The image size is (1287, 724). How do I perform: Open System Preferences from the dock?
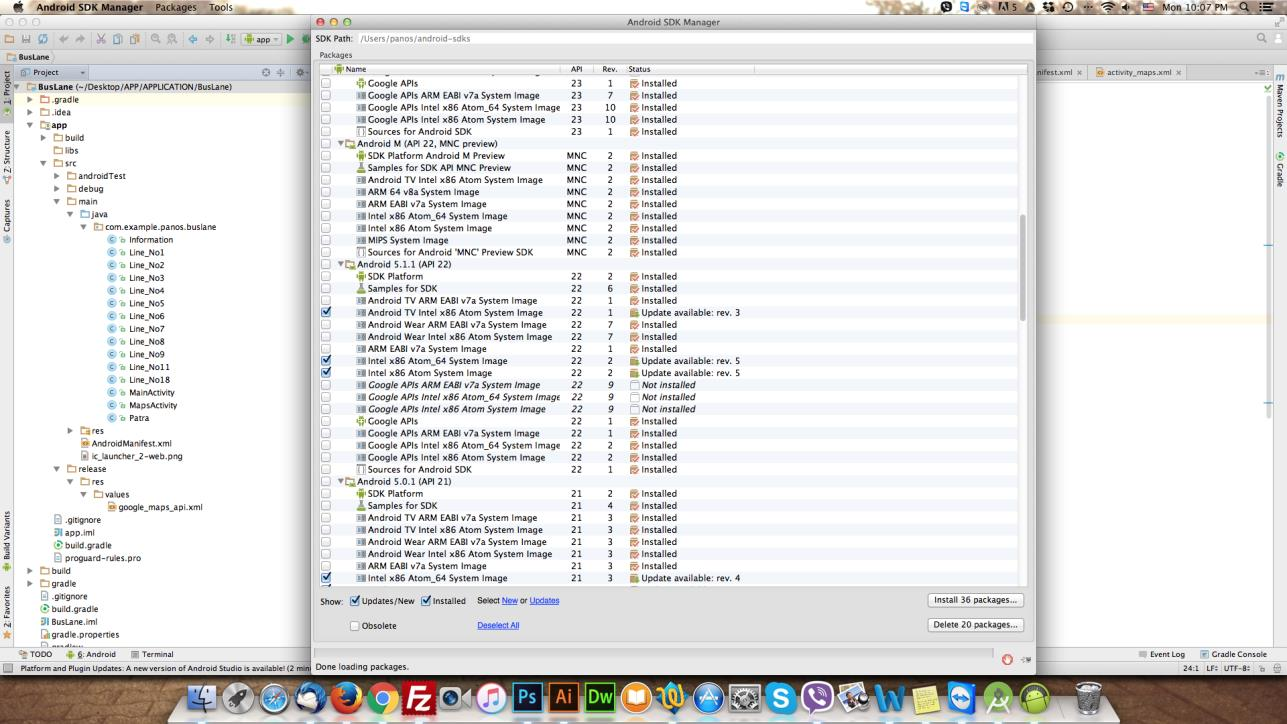pyautogui.click(x=746, y=698)
